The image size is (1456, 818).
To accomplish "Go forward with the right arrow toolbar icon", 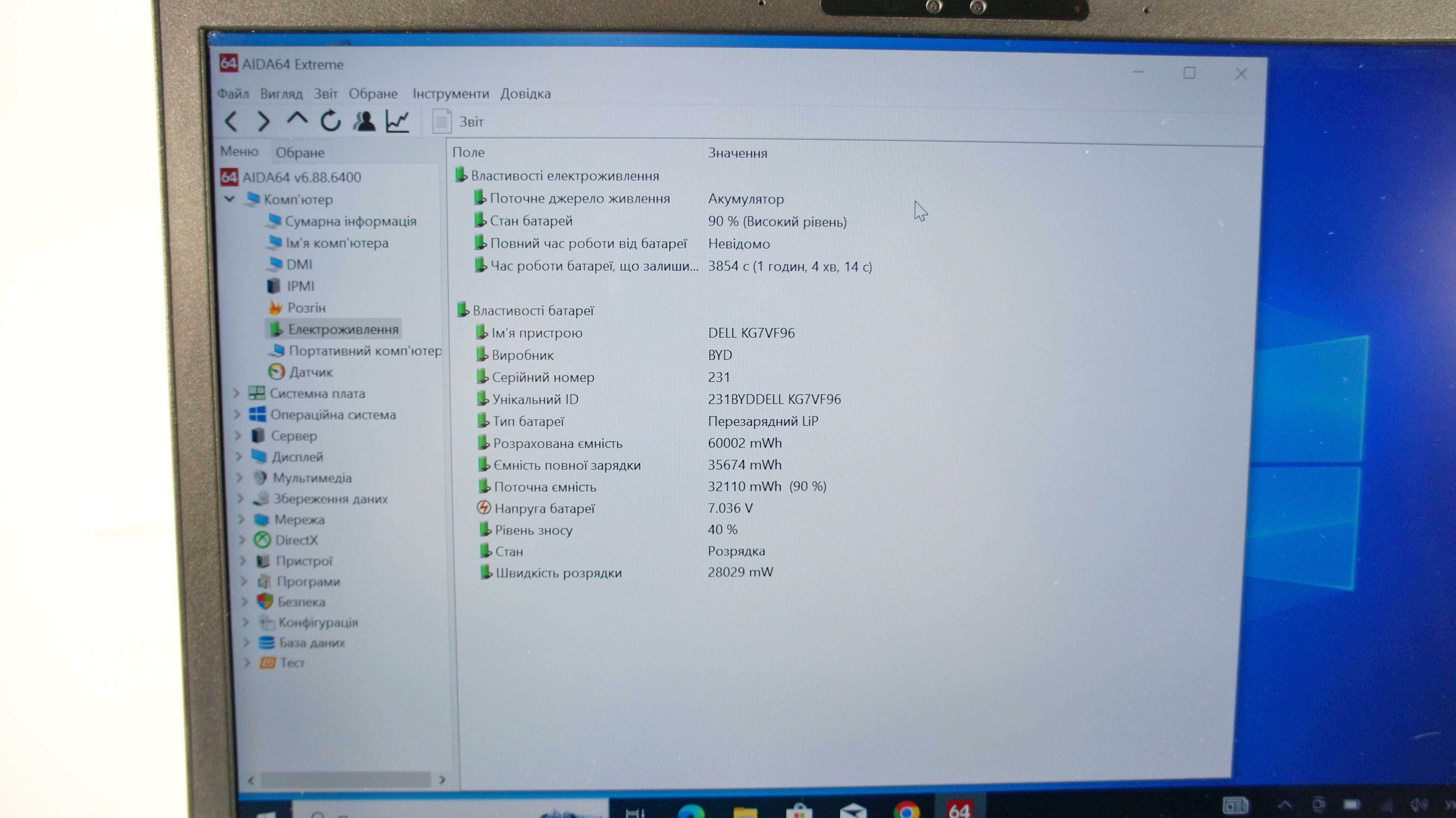I will [263, 121].
